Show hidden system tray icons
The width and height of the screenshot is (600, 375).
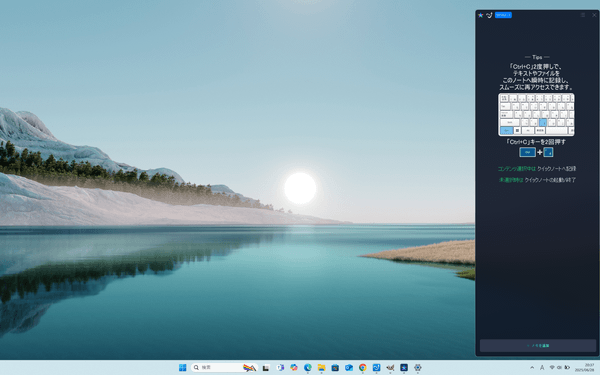pos(532,368)
